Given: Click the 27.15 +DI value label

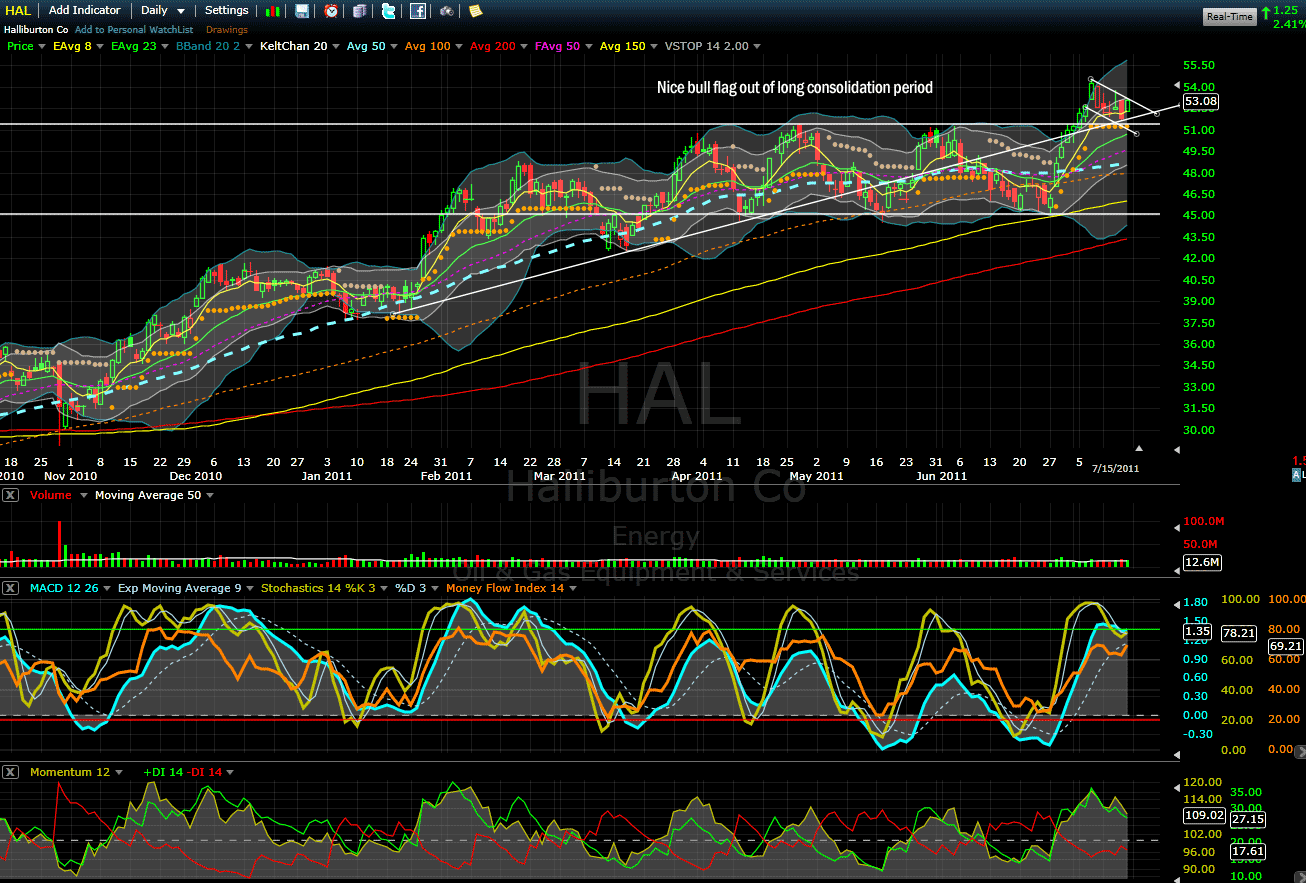Looking at the screenshot, I should pyautogui.click(x=1247, y=819).
